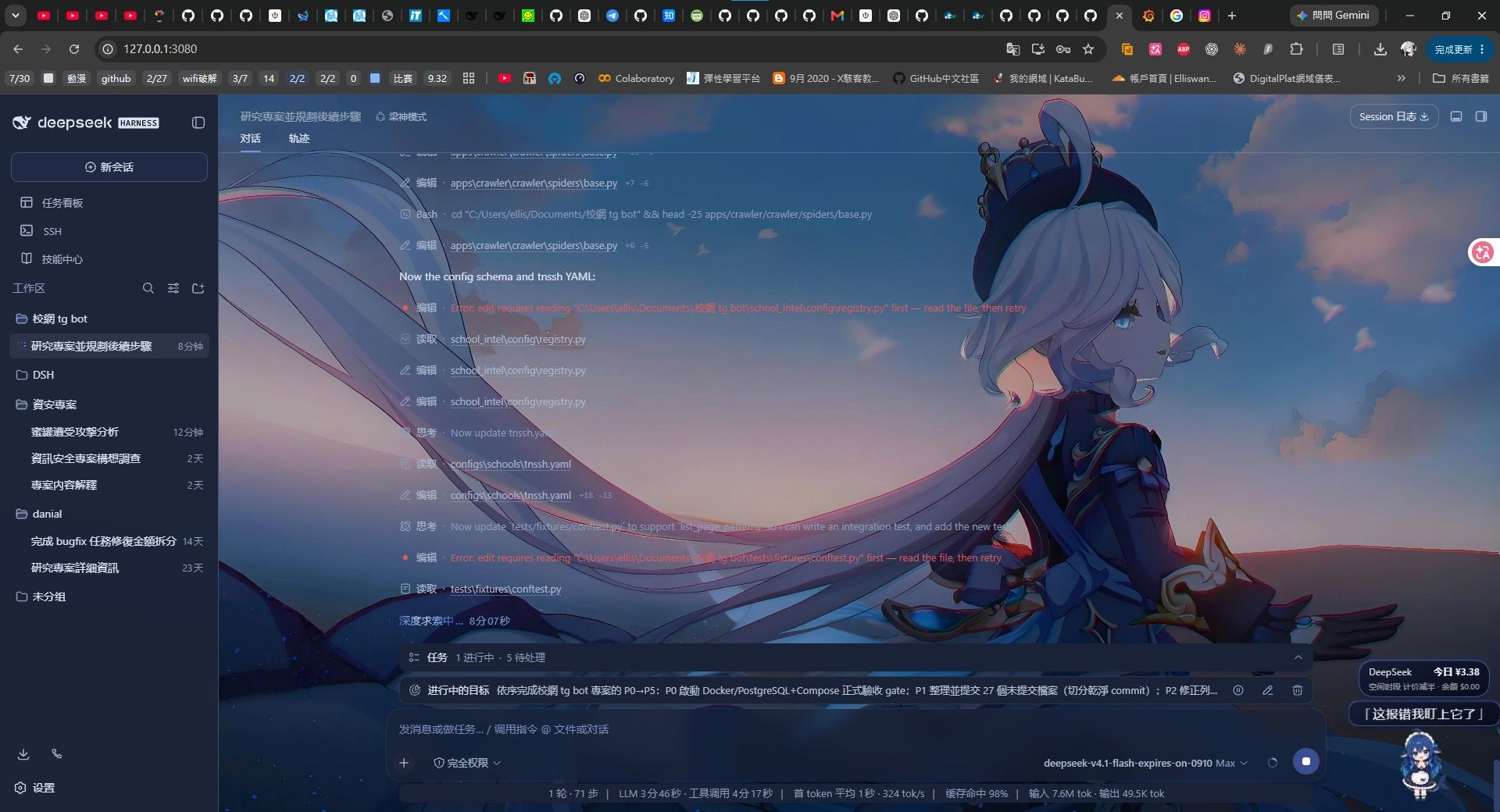
Task: Toggle the bottom panel layout
Action: (x=1456, y=116)
